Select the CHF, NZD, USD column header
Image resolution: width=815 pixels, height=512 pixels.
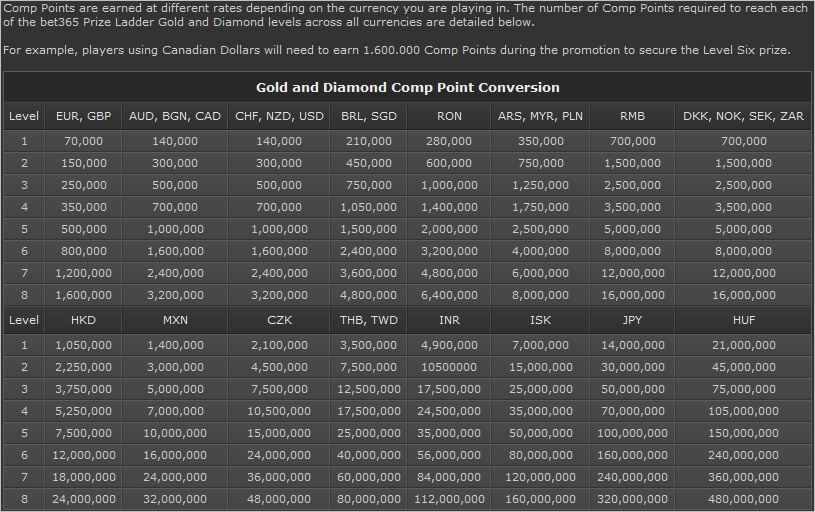(279, 116)
